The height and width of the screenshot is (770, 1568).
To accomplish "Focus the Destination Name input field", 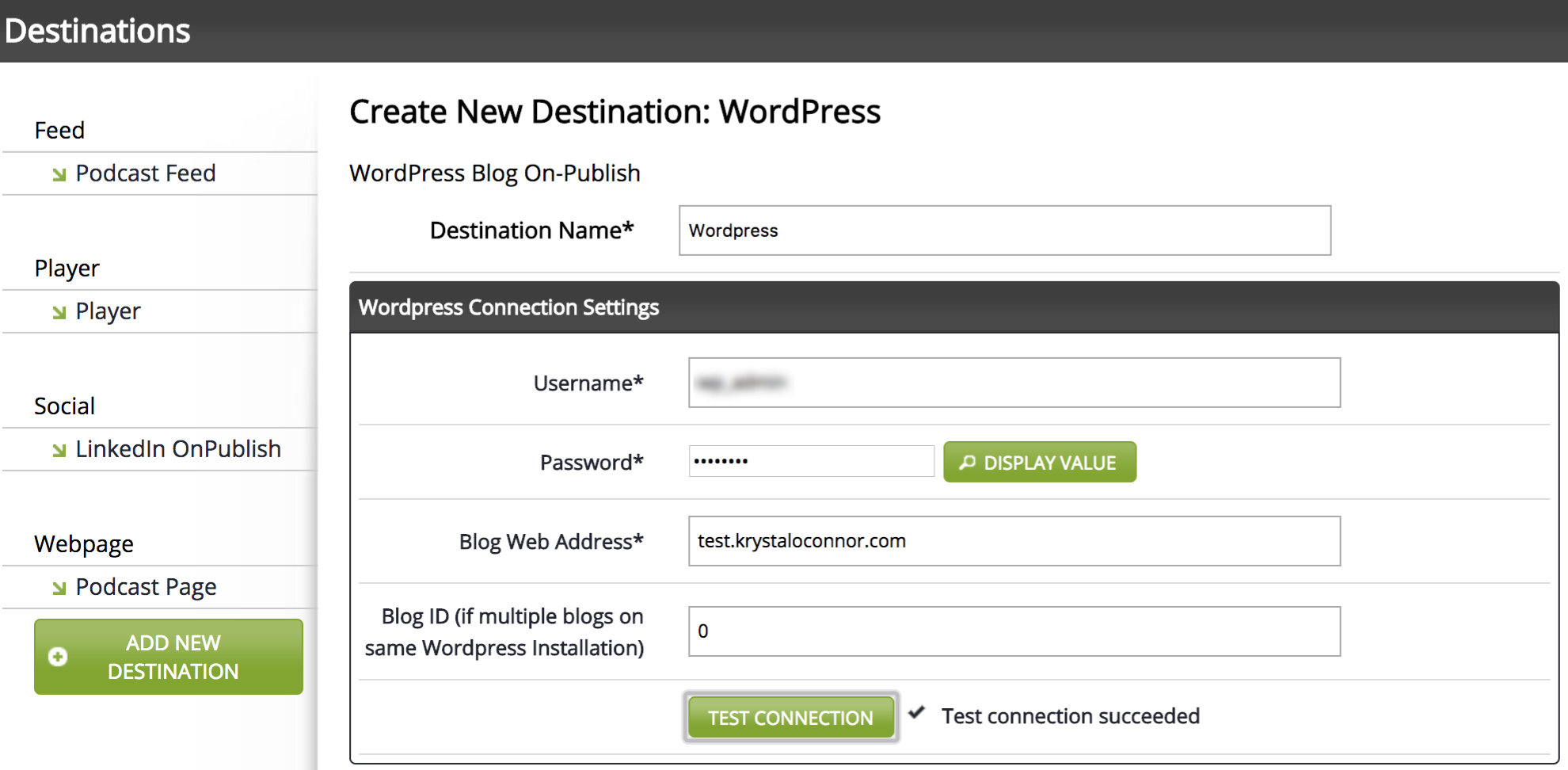I will 1005,231.
